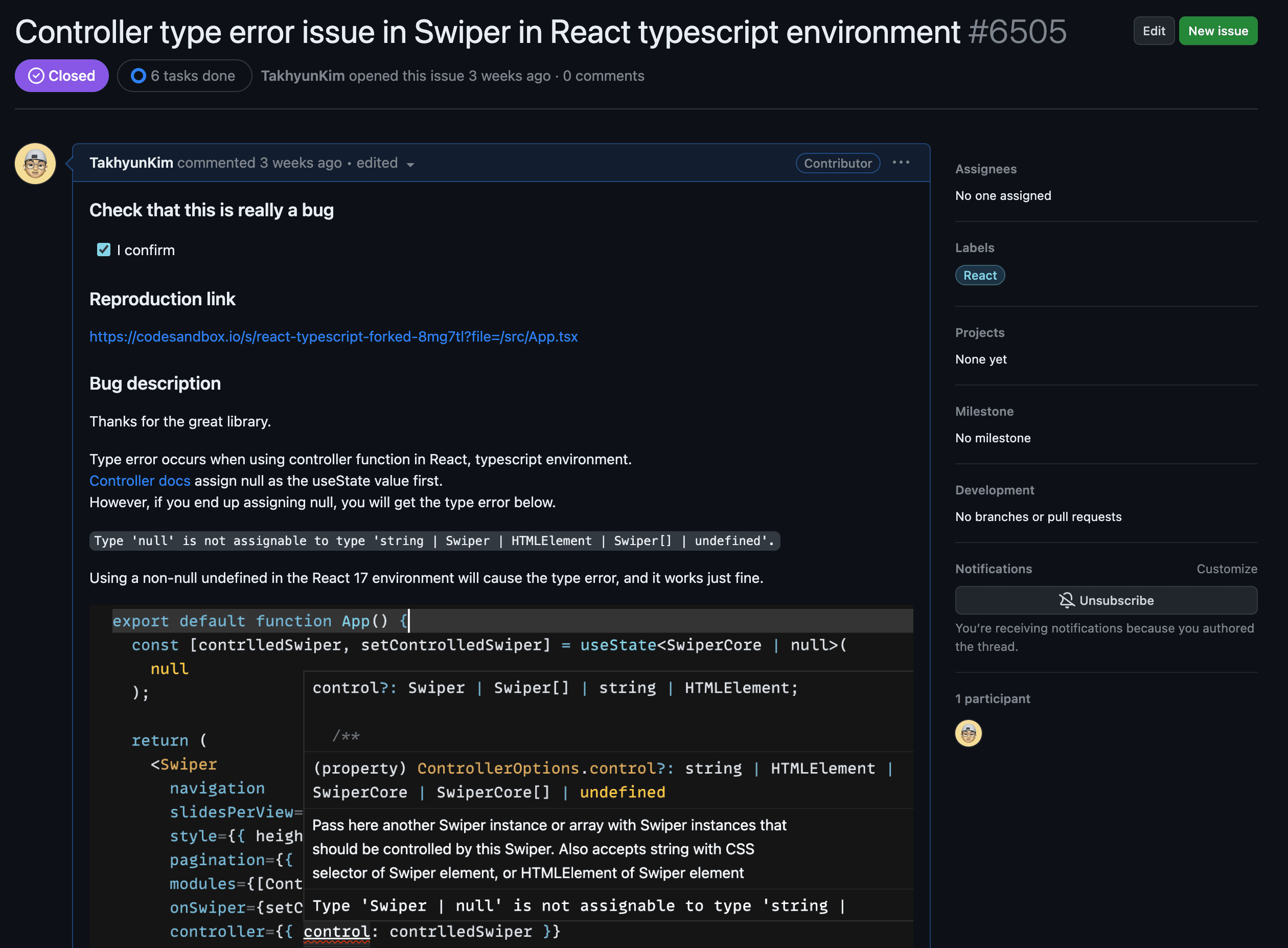Click the New issue button
This screenshot has width=1288, height=948.
click(1218, 30)
